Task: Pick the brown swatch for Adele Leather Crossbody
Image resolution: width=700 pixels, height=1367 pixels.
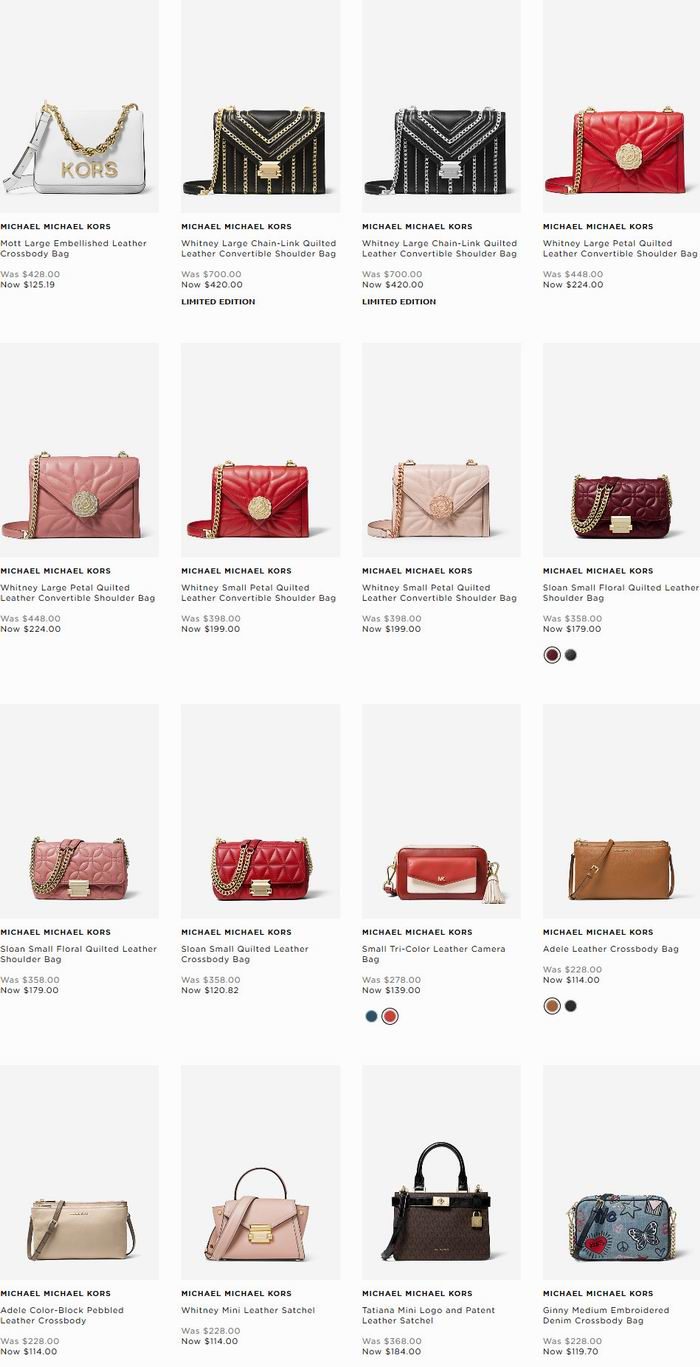Action: click(x=552, y=1006)
